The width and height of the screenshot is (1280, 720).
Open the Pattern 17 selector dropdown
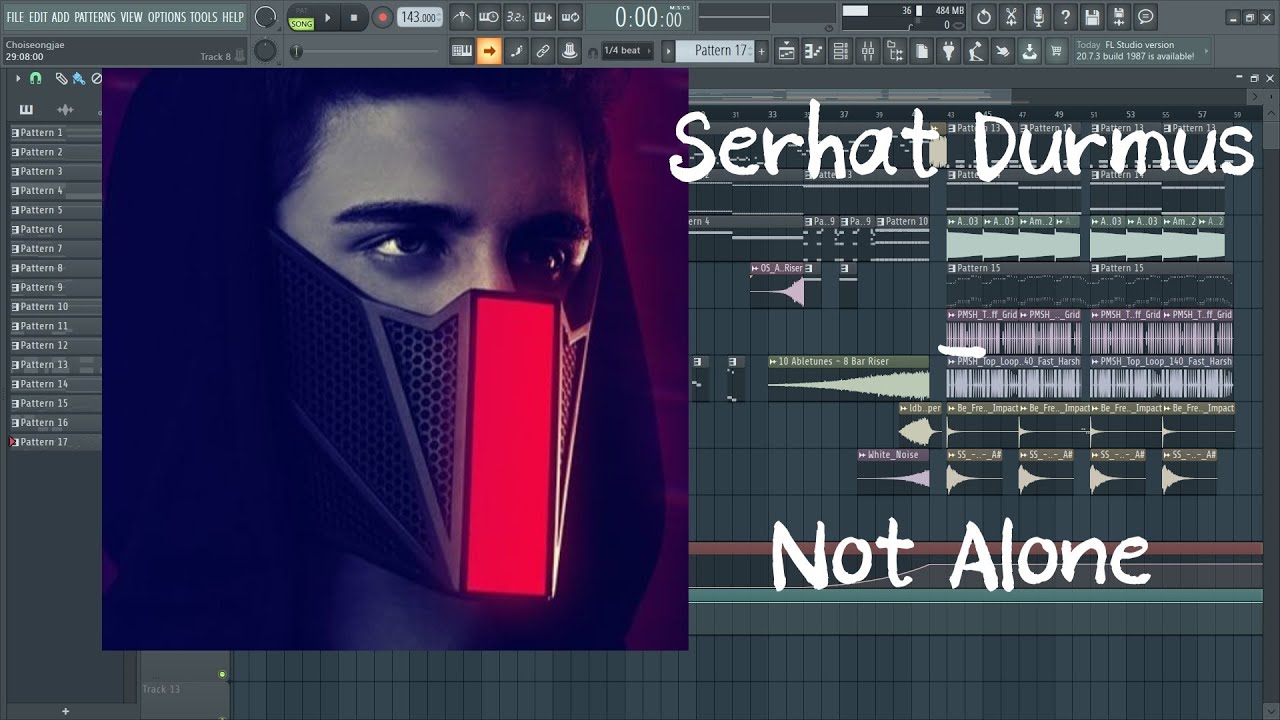click(715, 51)
